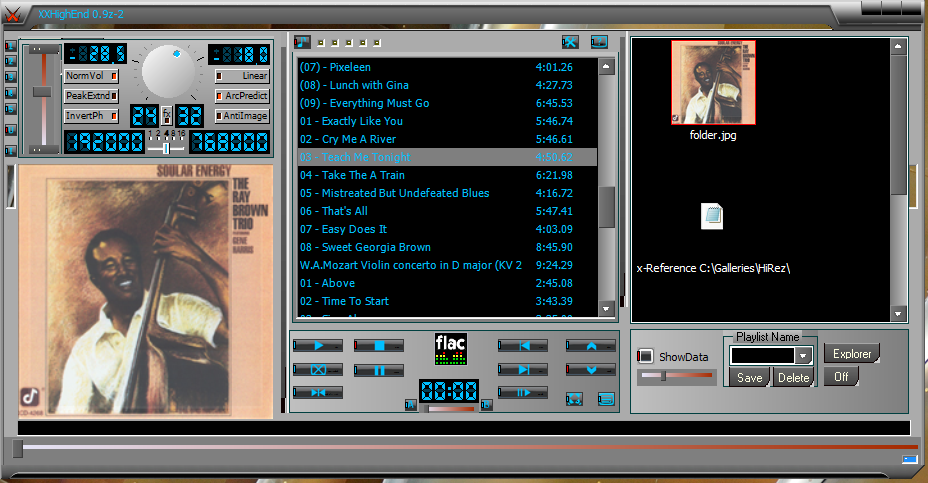Click the exclamation button in left sidebar

(x=10, y=151)
